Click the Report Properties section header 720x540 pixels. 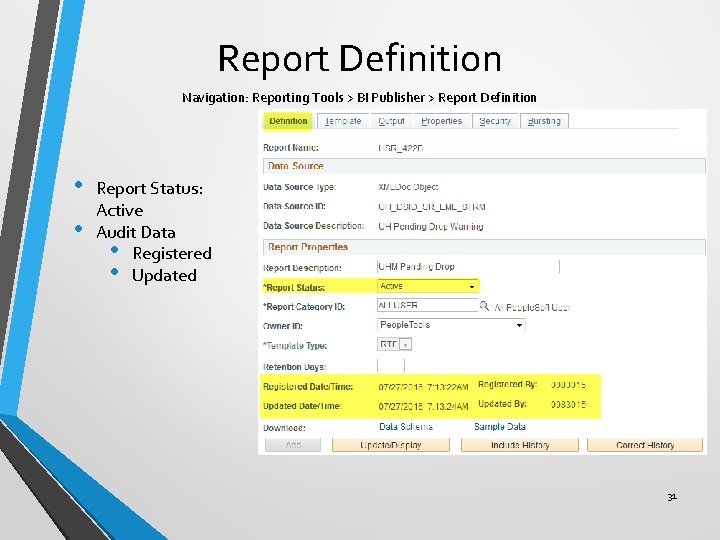pyautogui.click(x=484, y=247)
